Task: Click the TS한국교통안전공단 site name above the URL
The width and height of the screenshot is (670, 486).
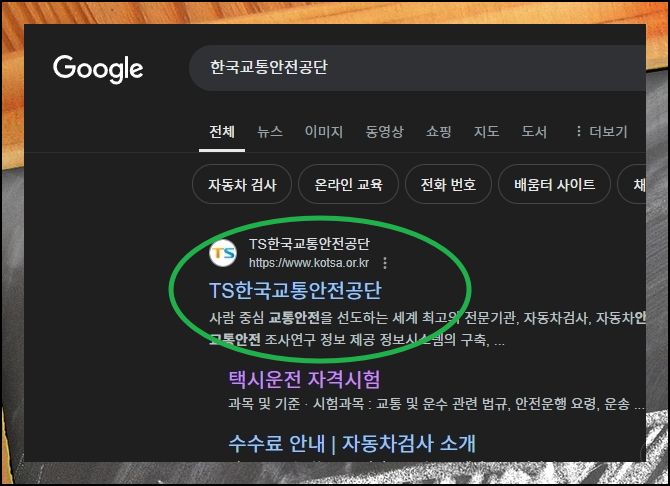Action: (x=309, y=244)
